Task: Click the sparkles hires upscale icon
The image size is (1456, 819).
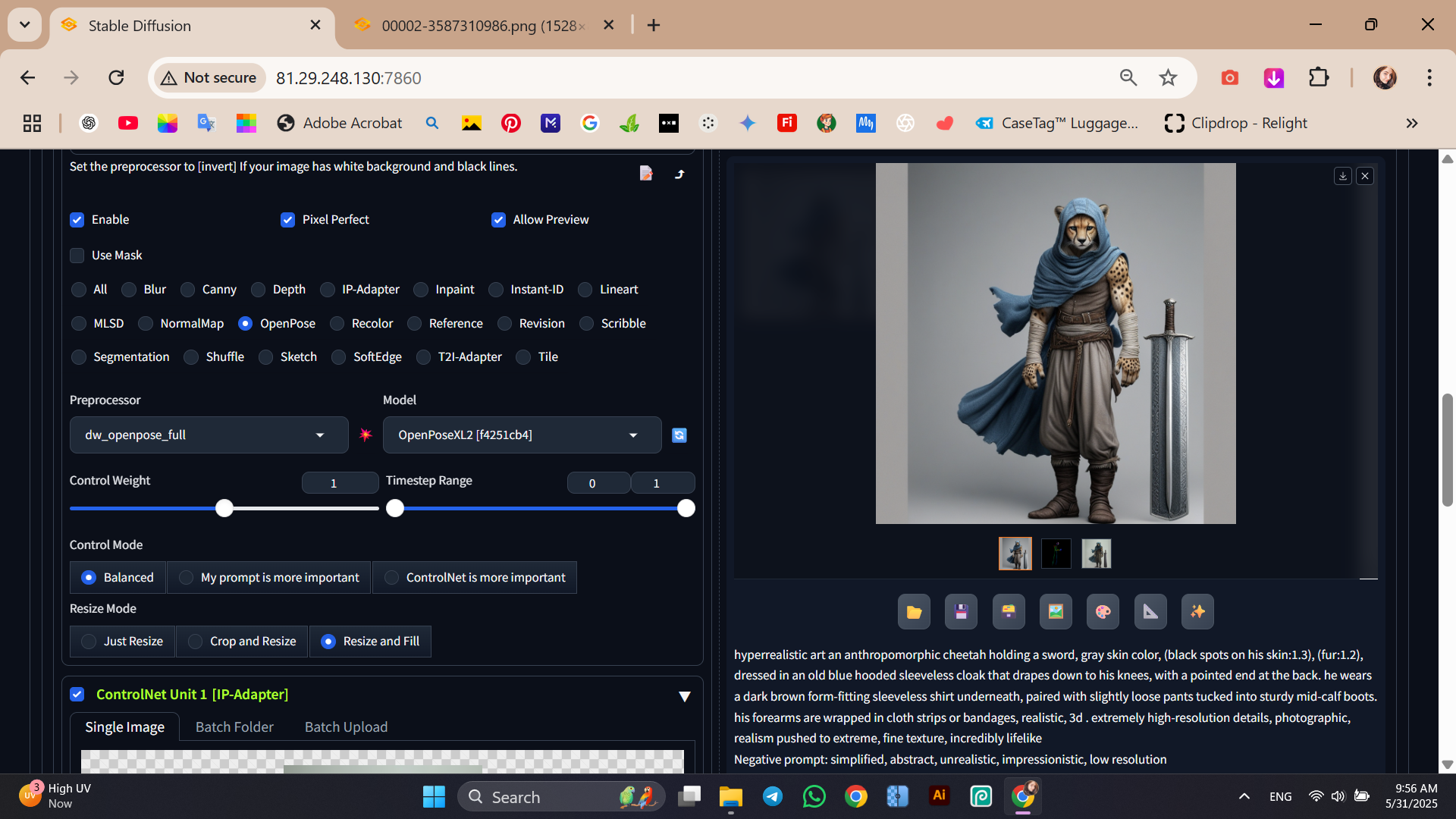Action: tap(1197, 612)
